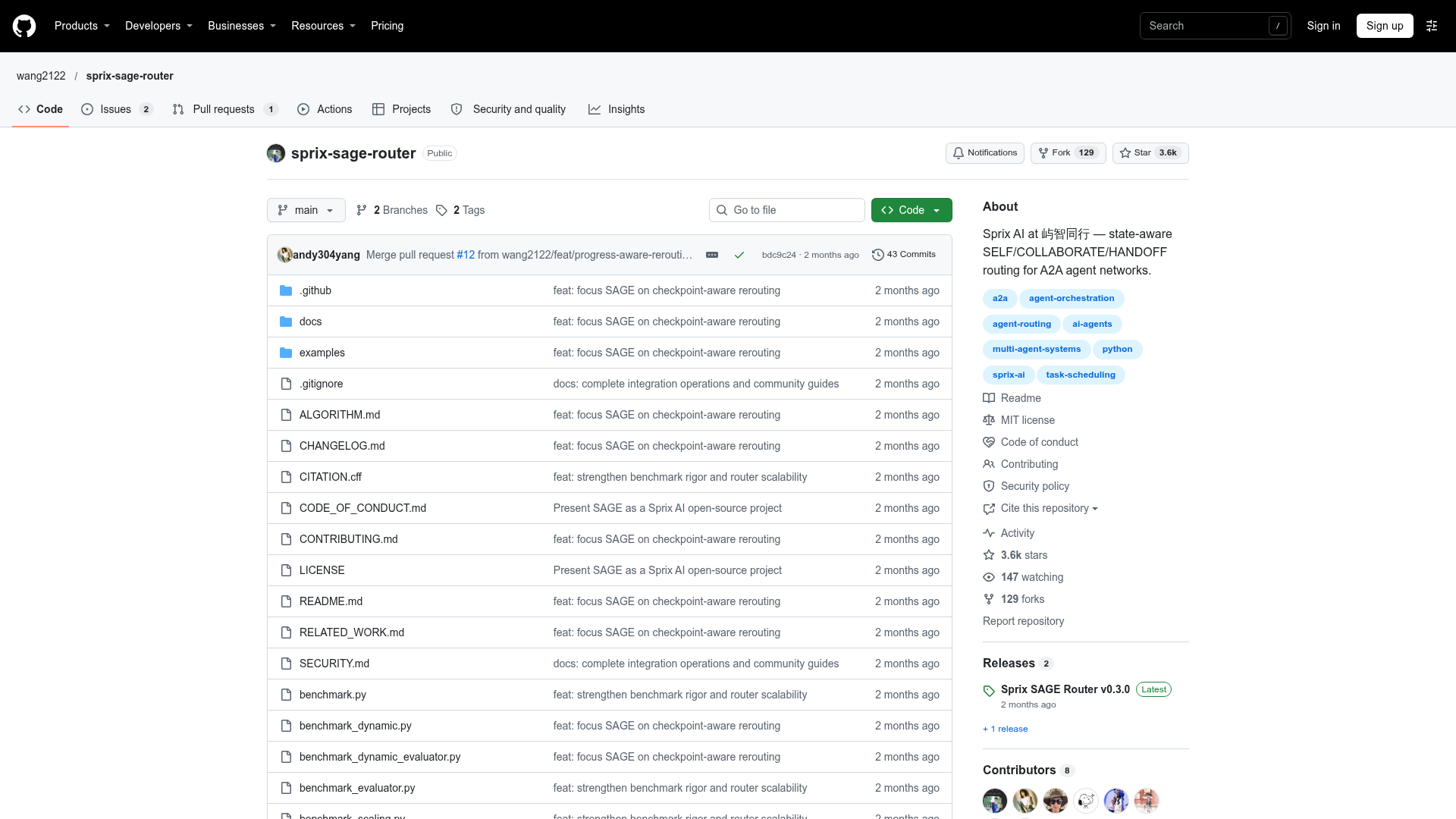Click the file icon for README.md
The height and width of the screenshot is (819, 1456).
(286, 601)
